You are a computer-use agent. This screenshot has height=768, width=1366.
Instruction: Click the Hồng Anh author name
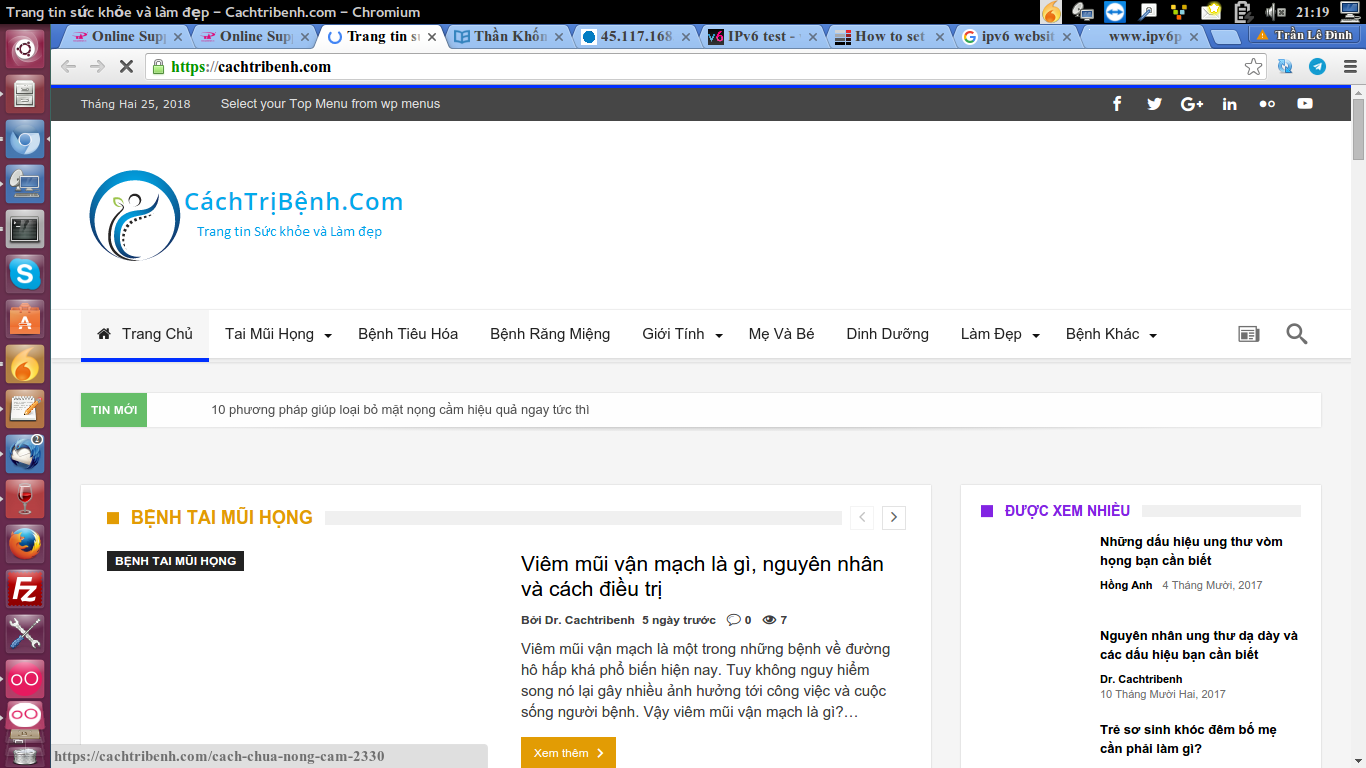[x=1126, y=585]
